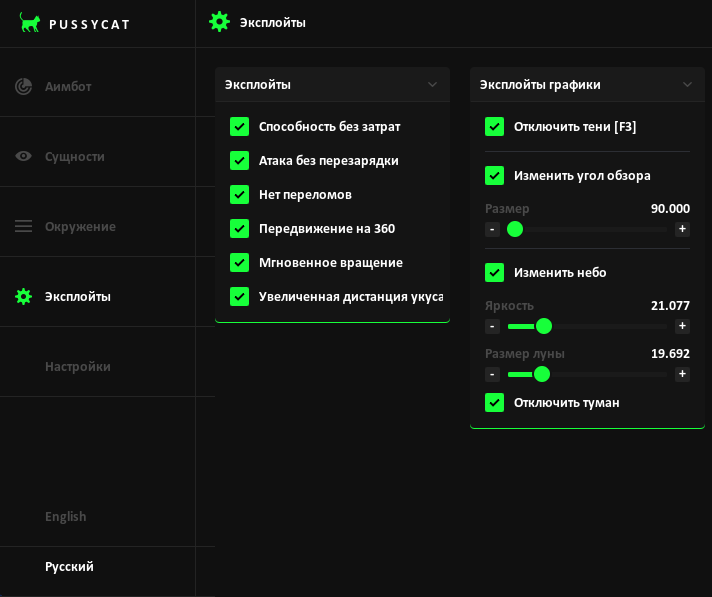Collapse the Эксплойты panel chevron
This screenshot has height=597, width=712.
(432, 85)
